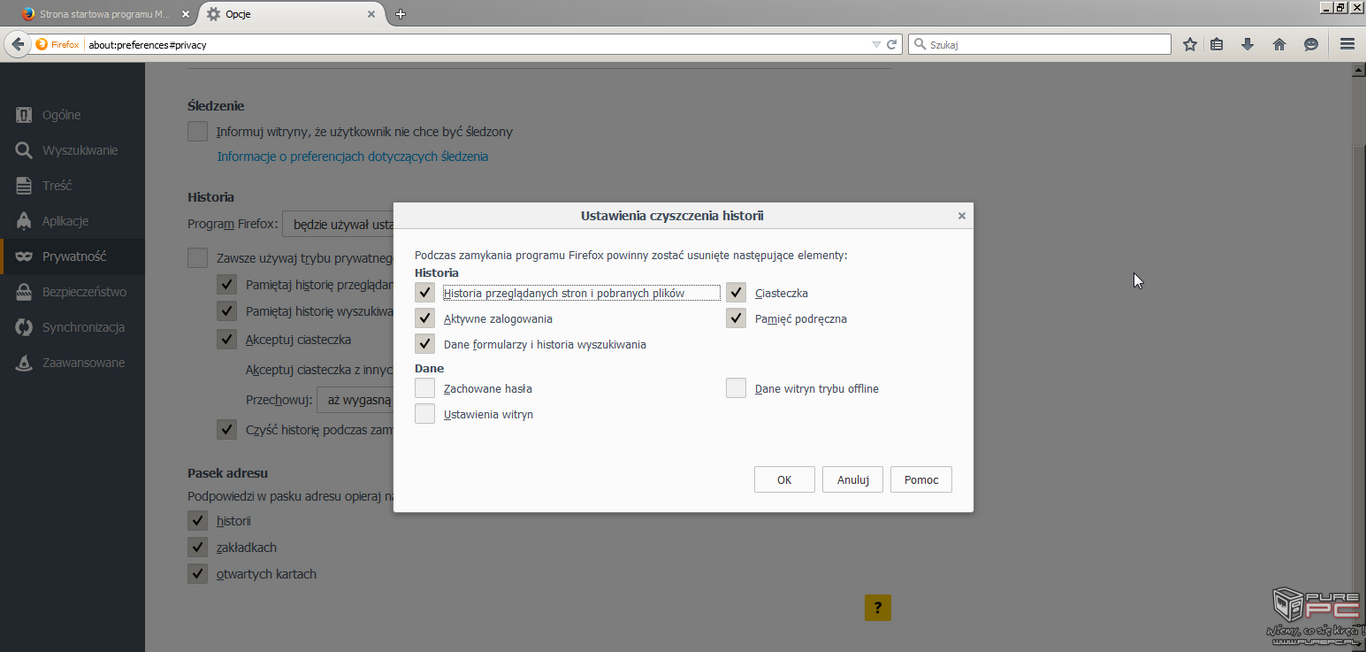Toggle the Pamięć podręczna checkbox
This screenshot has width=1366, height=652.
pyautogui.click(x=736, y=319)
